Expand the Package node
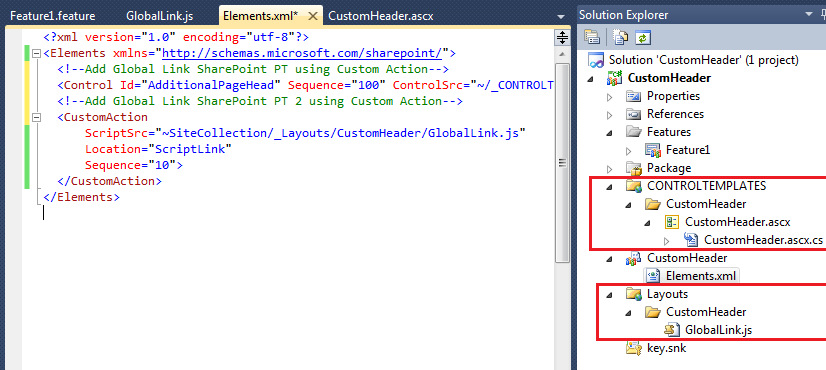826x370 pixels. point(610,169)
